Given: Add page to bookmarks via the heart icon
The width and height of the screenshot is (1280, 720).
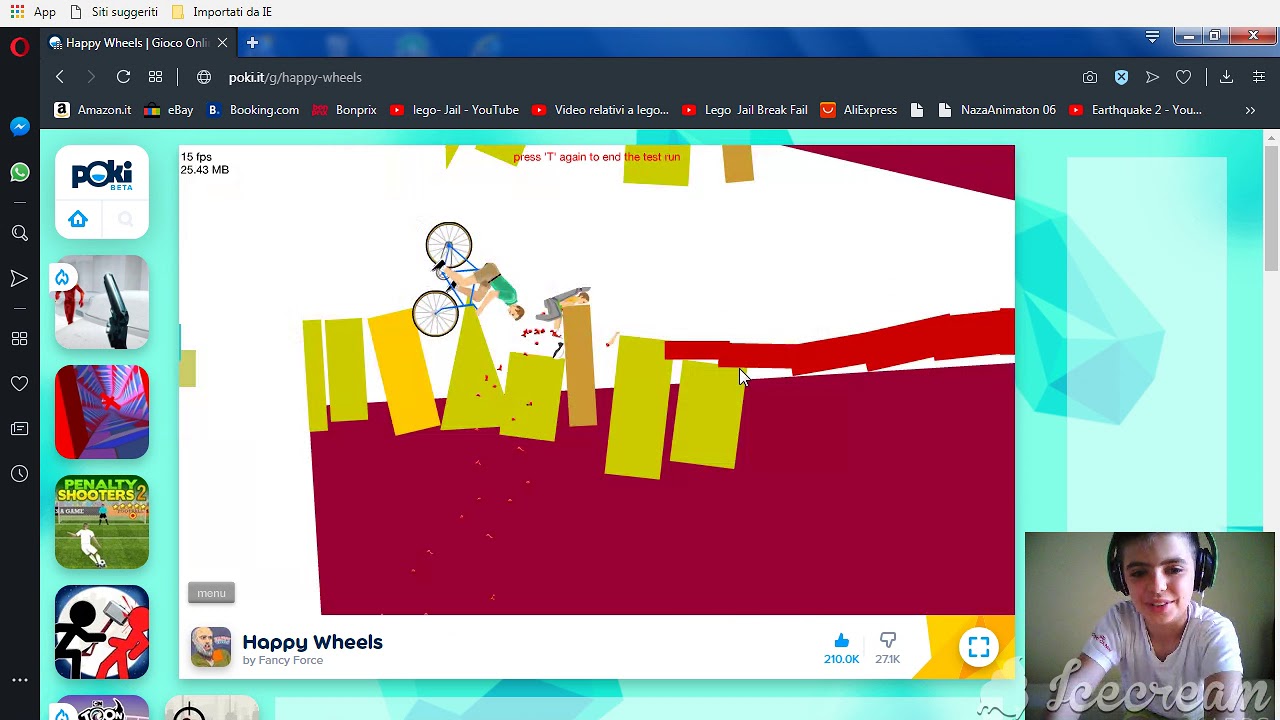Looking at the screenshot, I should click(1183, 77).
